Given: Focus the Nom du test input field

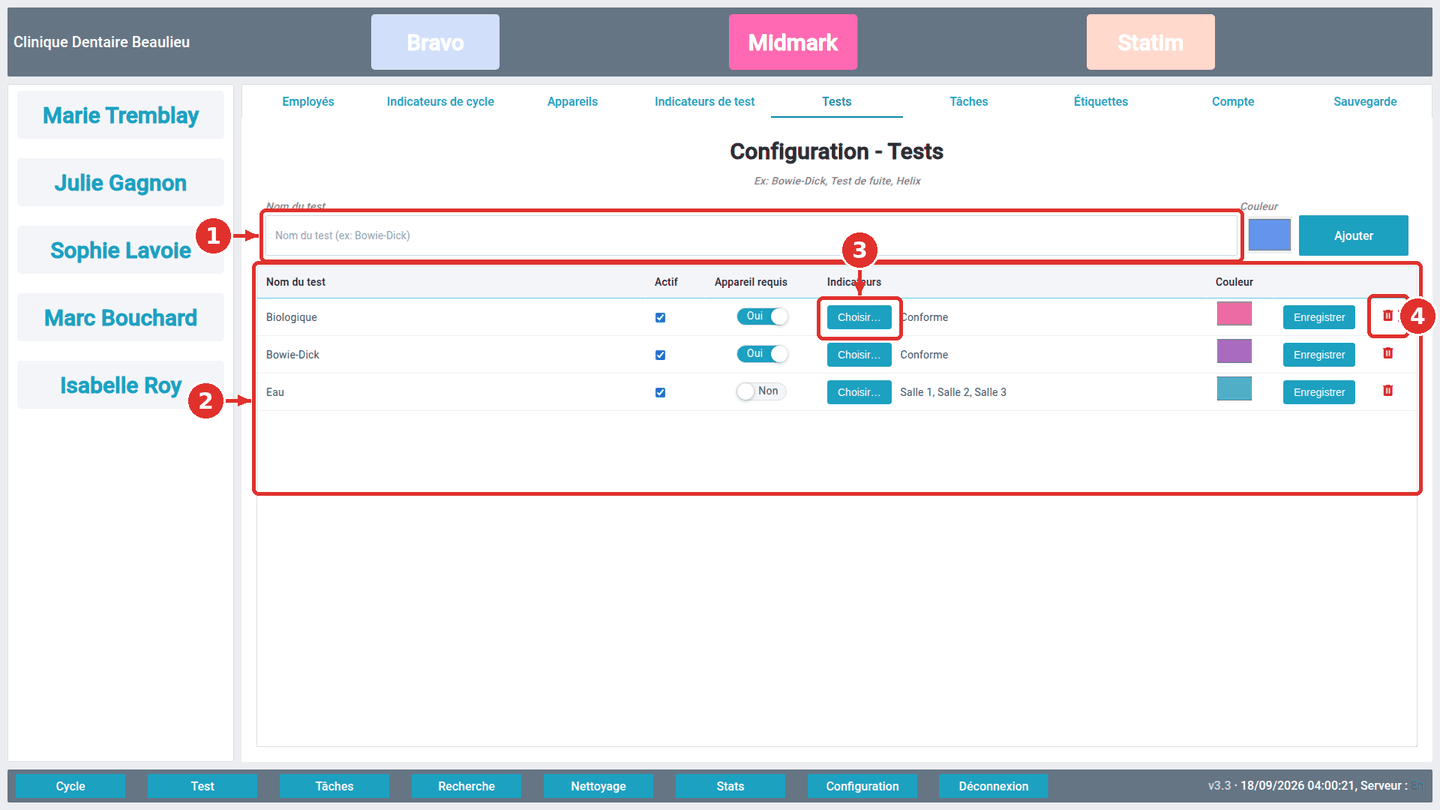Looking at the screenshot, I should coord(751,236).
